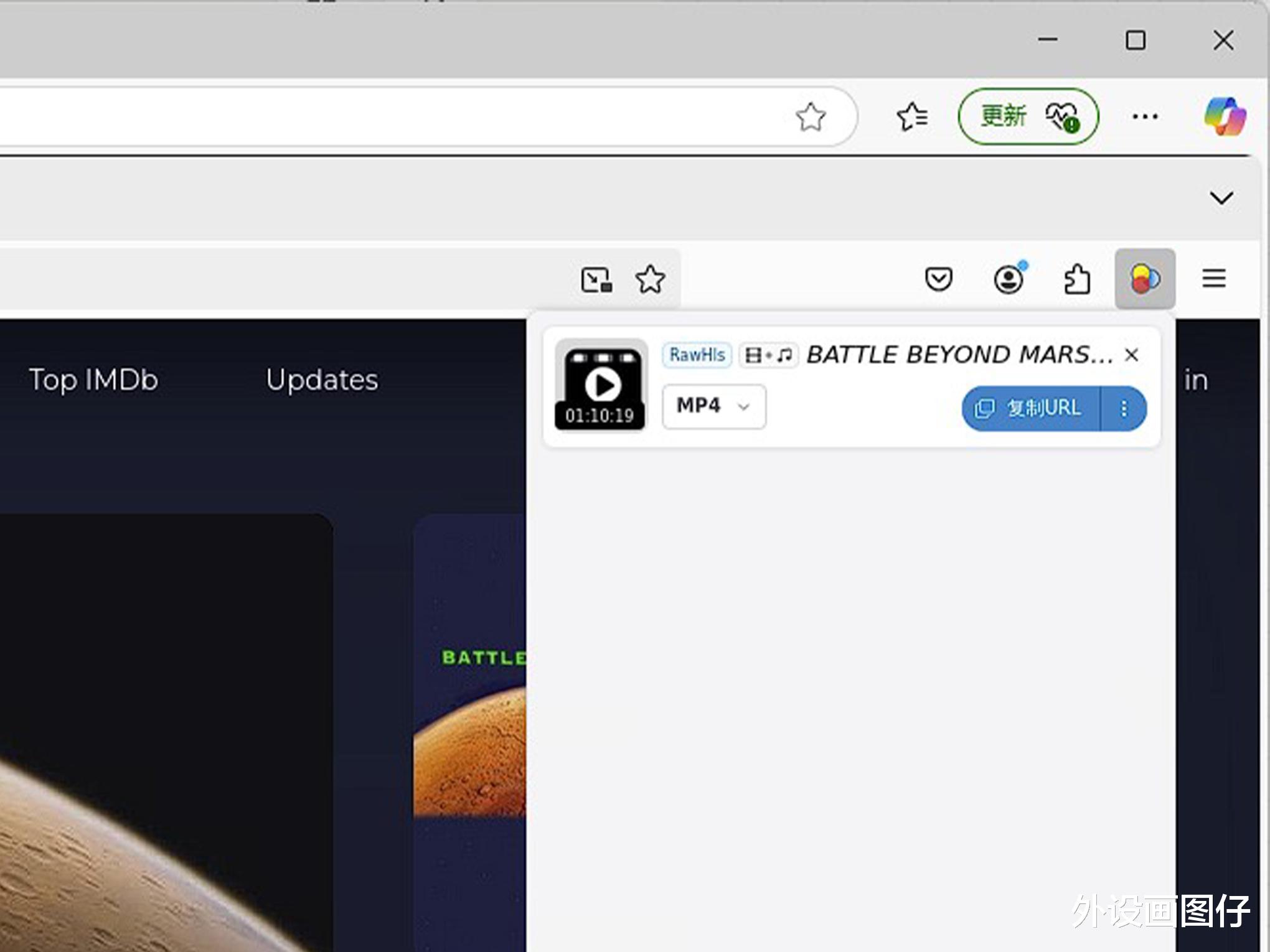Open the Edge favorites list icon
This screenshot has width=1270, height=952.
(912, 116)
